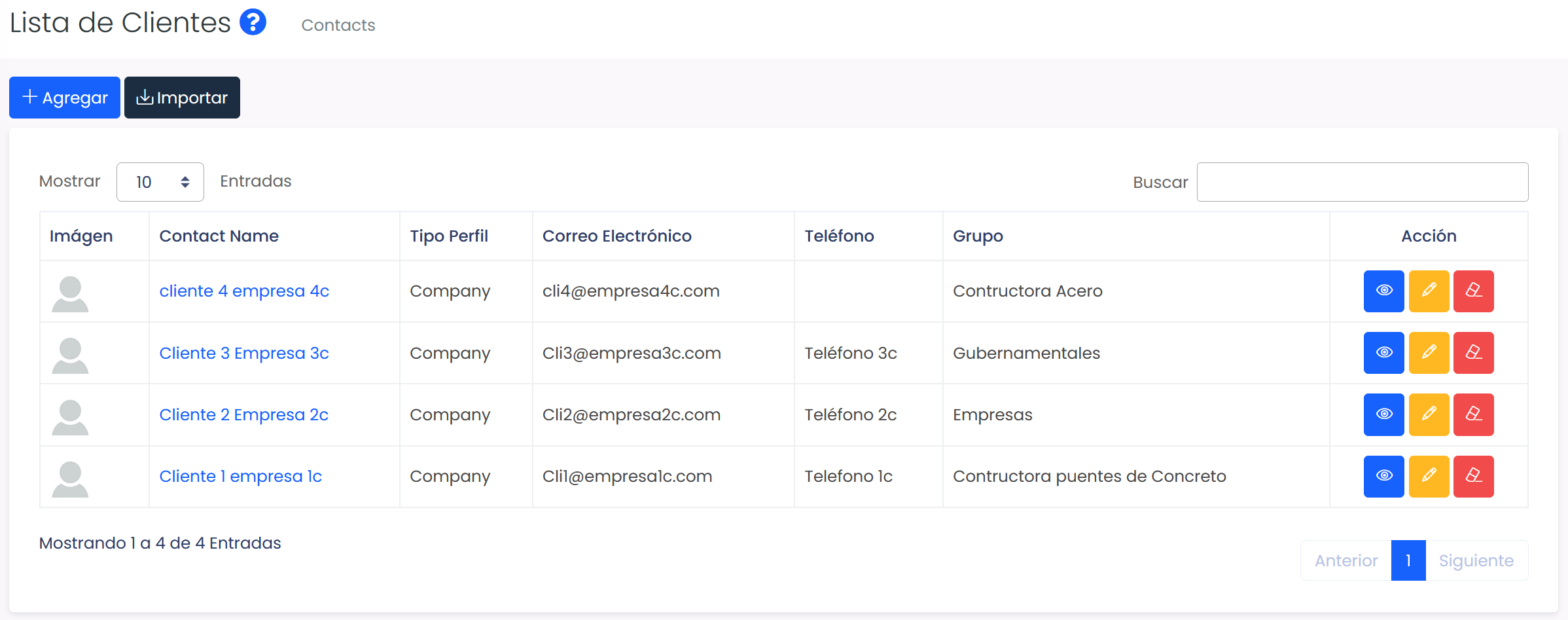Edit cliente 4 empresa 4c with pencil icon
The height and width of the screenshot is (620, 1568).
click(x=1429, y=291)
